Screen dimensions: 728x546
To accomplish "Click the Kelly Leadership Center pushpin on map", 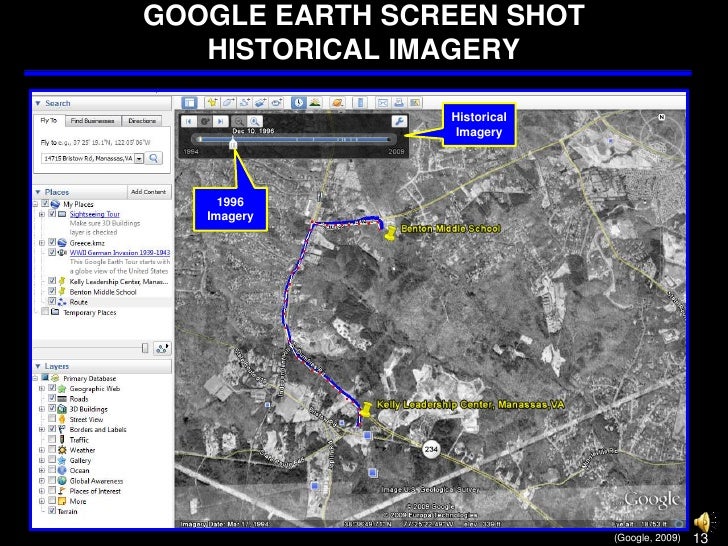I will [x=366, y=409].
